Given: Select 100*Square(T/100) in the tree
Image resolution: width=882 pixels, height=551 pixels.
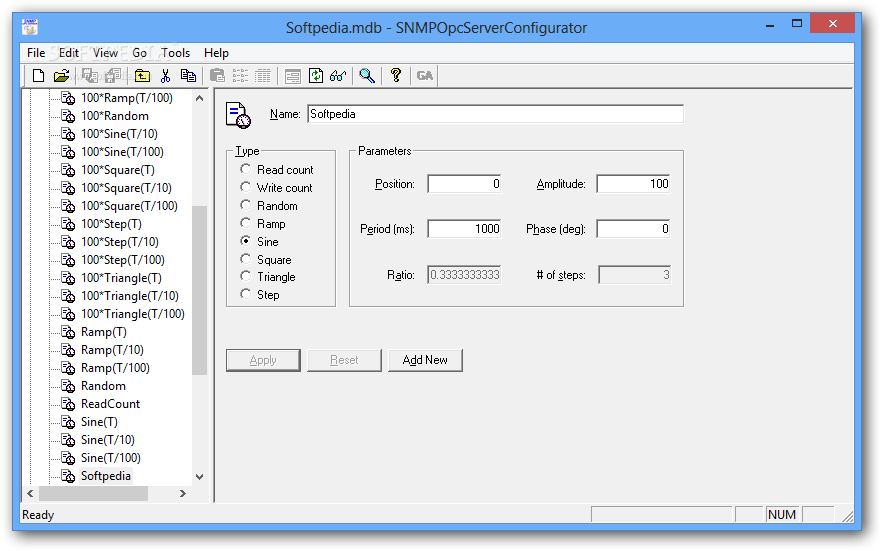Looking at the screenshot, I should coord(129,206).
